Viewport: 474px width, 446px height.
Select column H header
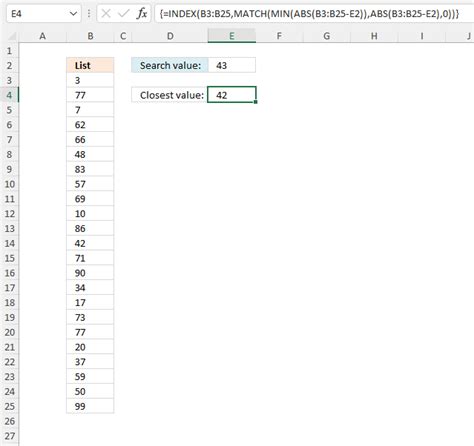[x=374, y=36]
